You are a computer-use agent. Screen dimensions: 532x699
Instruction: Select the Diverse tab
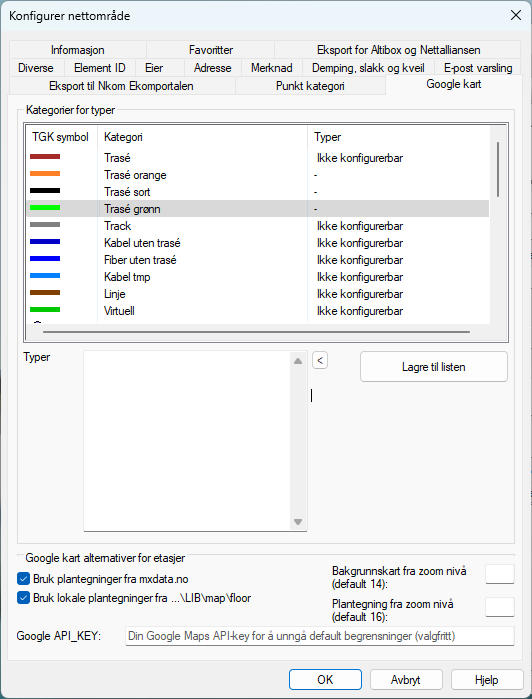click(x=36, y=68)
